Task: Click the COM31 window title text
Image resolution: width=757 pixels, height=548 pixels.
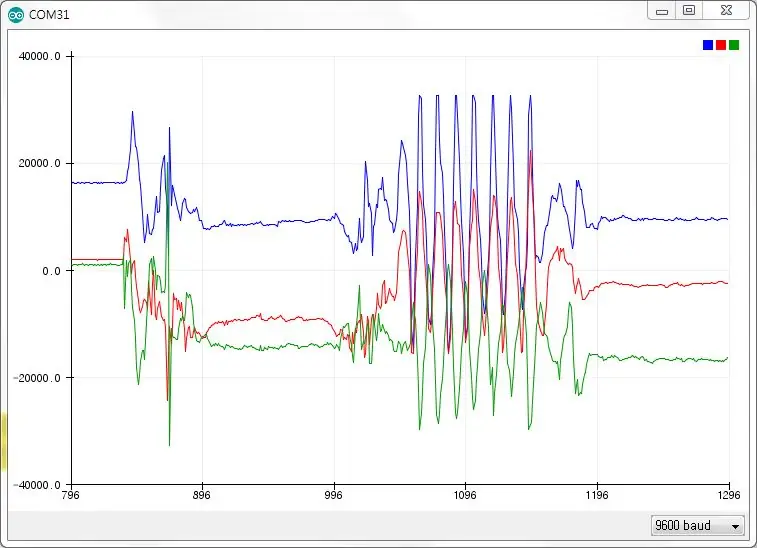Action: (49, 15)
